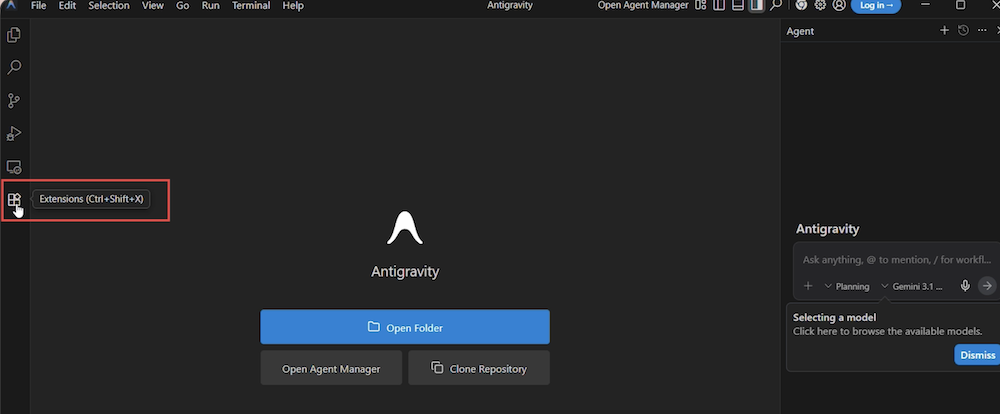The height and width of the screenshot is (414, 1000).
Task: Click the microphone icon in the agent input
Action: [x=965, y=286]
